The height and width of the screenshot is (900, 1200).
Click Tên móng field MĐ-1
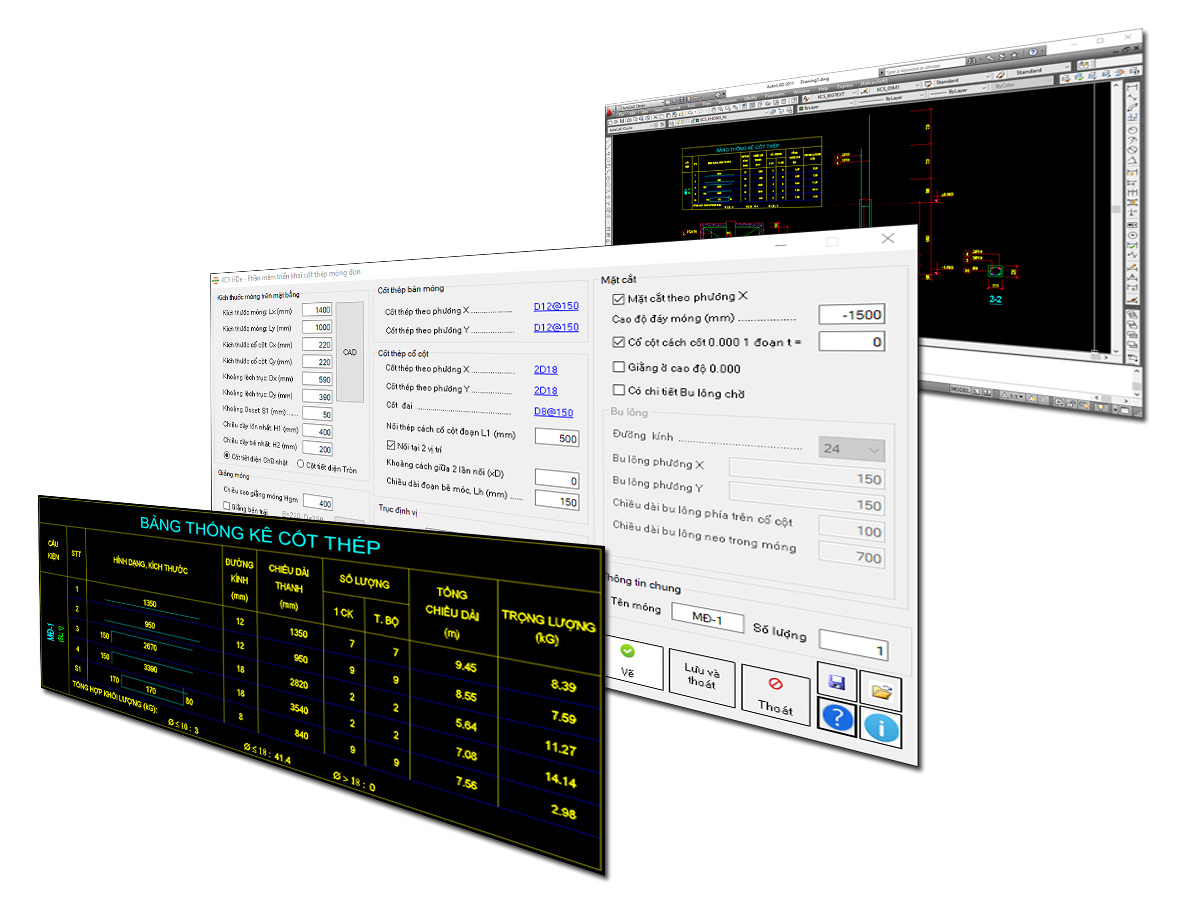(708, 617)
